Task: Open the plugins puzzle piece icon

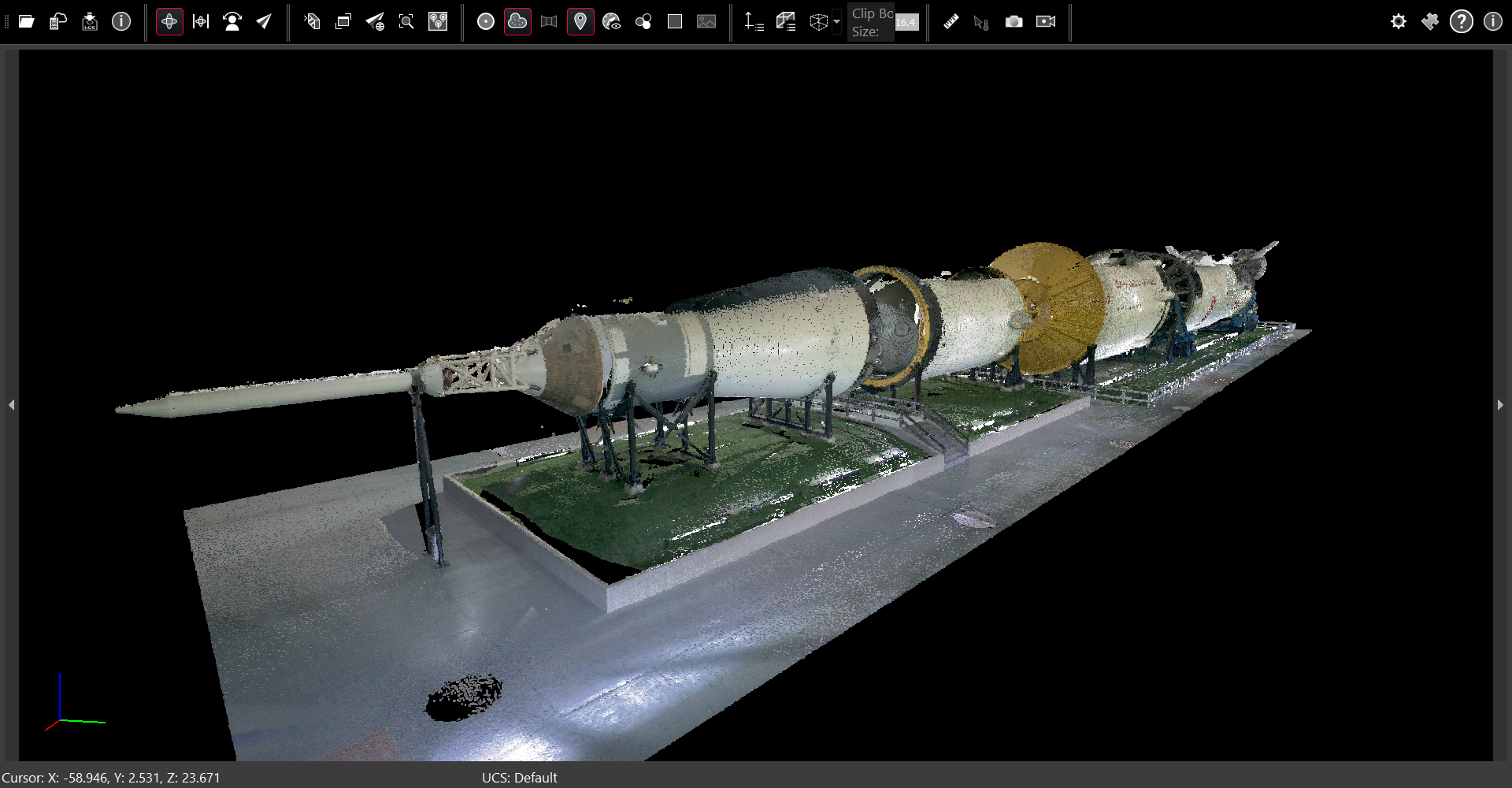Action: [x=1430, y=21]
